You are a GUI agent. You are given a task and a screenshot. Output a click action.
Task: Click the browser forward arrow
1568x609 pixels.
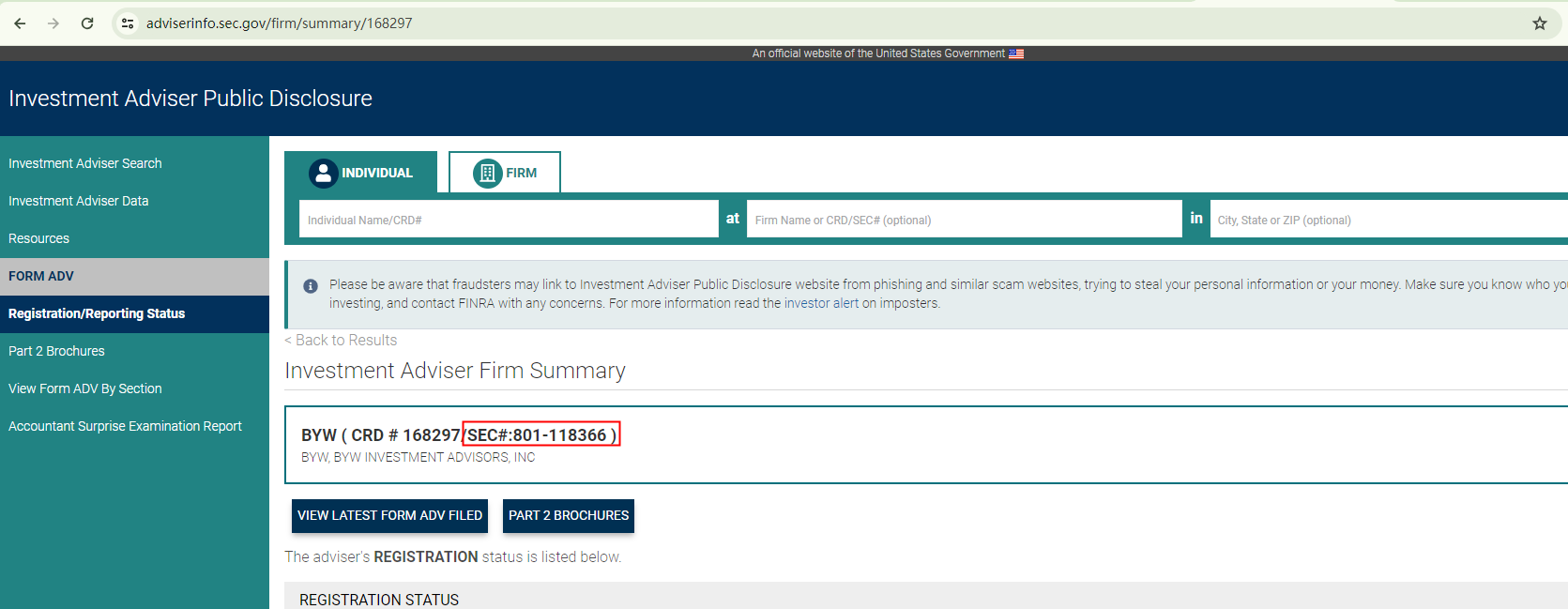pyautogui.click(x=53, y=23)
